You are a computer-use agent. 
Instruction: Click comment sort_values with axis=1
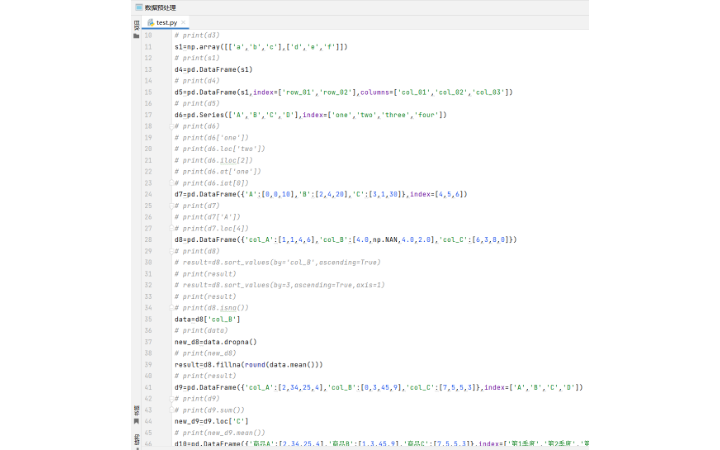coord(279,285)
